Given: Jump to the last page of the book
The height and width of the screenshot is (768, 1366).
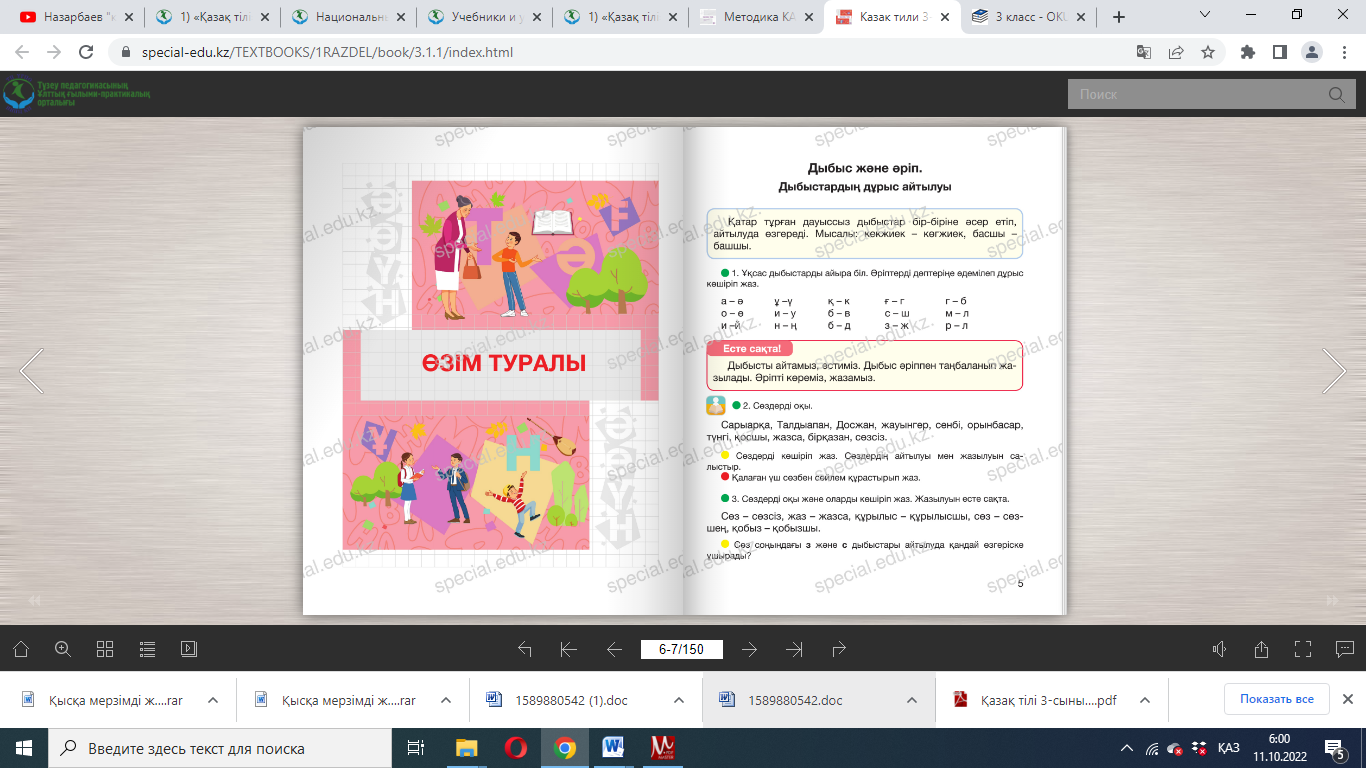Looking at the screenshot, I should point(795,649).
